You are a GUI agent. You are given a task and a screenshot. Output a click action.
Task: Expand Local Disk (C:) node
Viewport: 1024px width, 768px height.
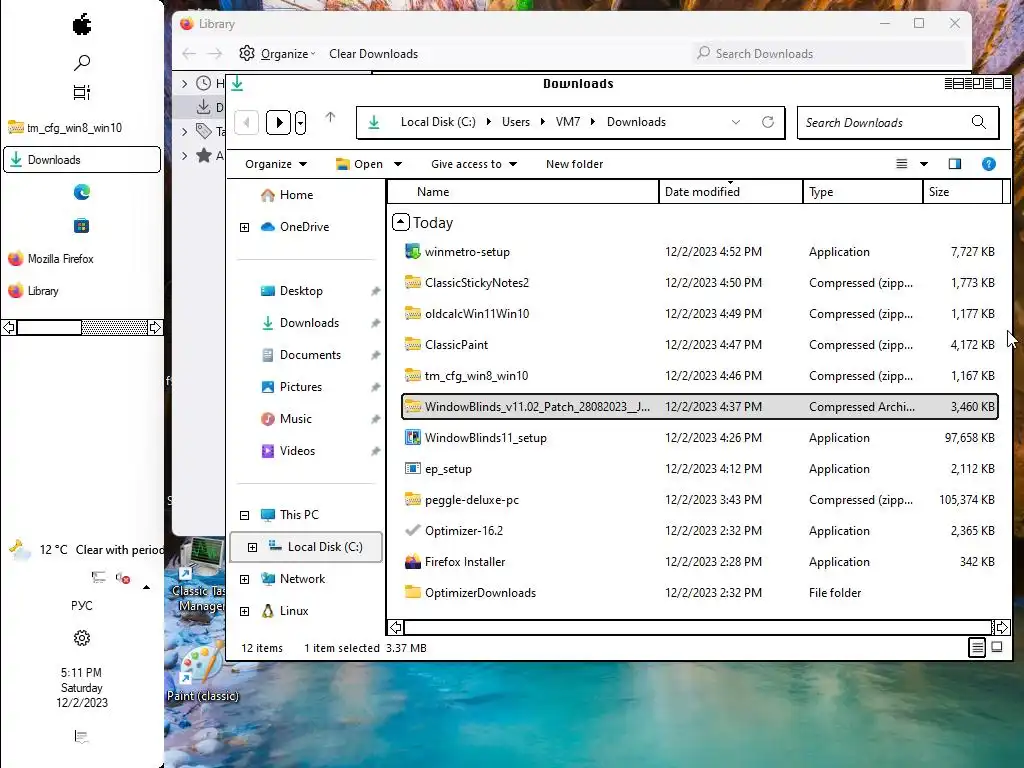point(252,547)
